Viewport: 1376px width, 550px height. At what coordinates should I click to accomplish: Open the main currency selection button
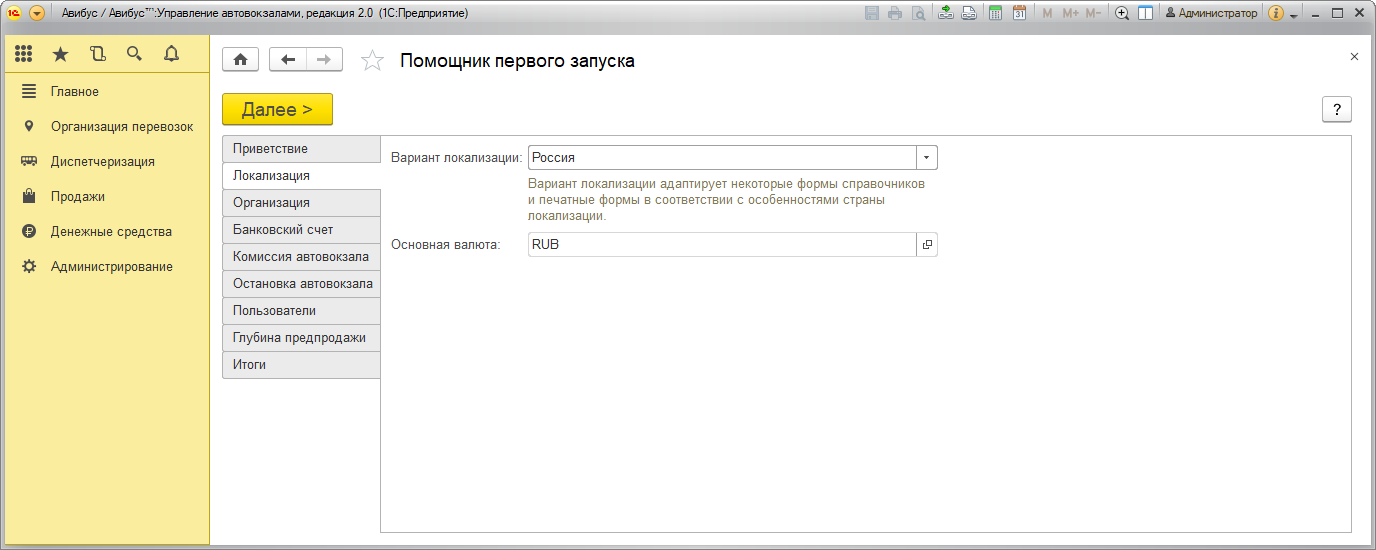(x=927, y=245)
